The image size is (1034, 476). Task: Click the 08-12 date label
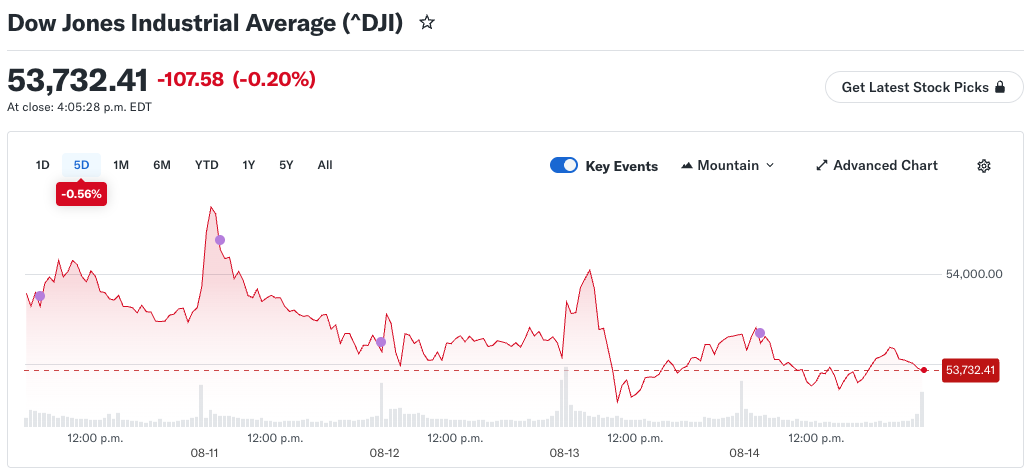(x=384, y=453)
